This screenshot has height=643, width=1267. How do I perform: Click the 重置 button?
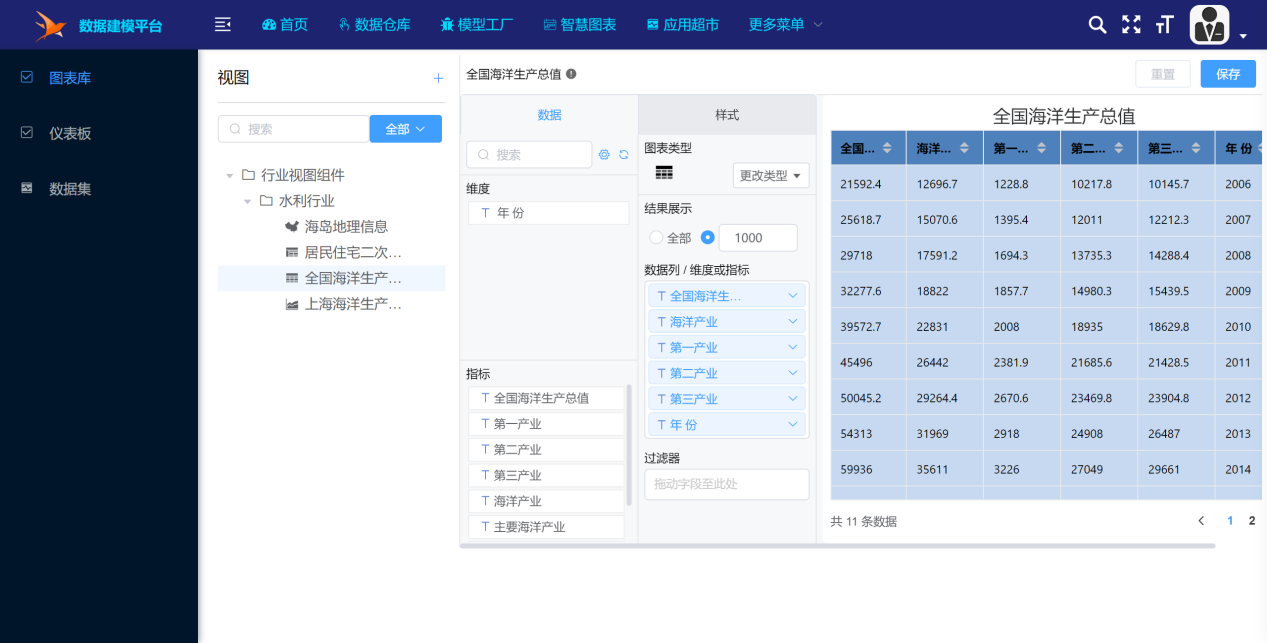click(x=1162, y=74)
